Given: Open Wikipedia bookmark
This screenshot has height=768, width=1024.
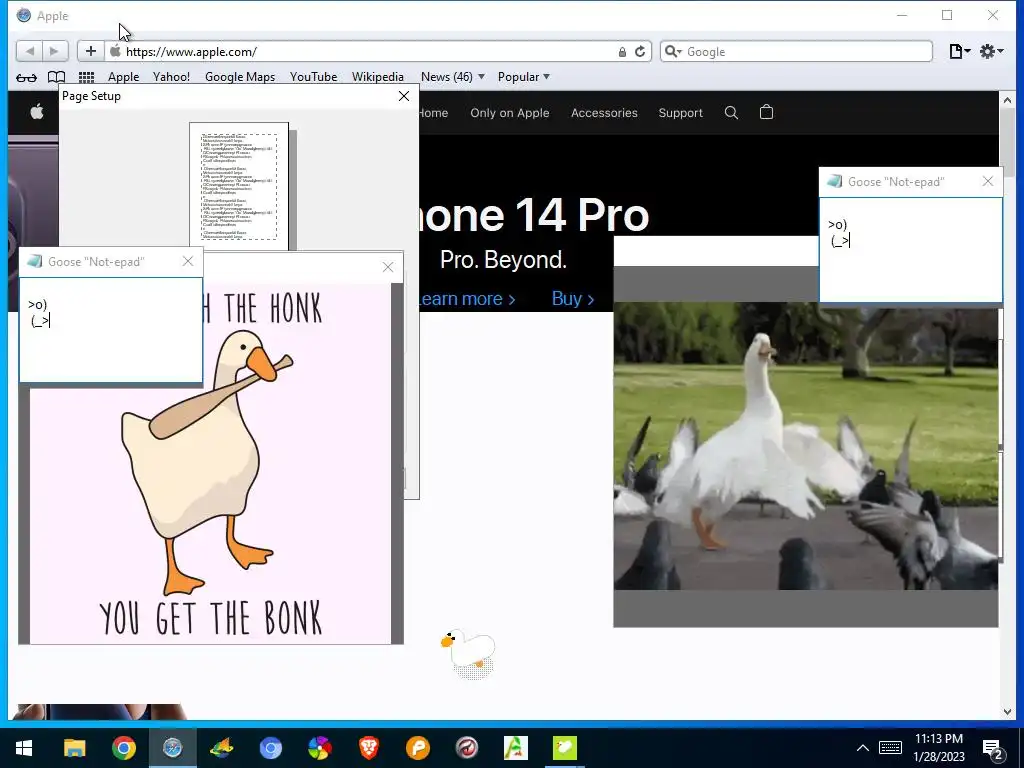Looking at the screenshot, I should 377,76.
